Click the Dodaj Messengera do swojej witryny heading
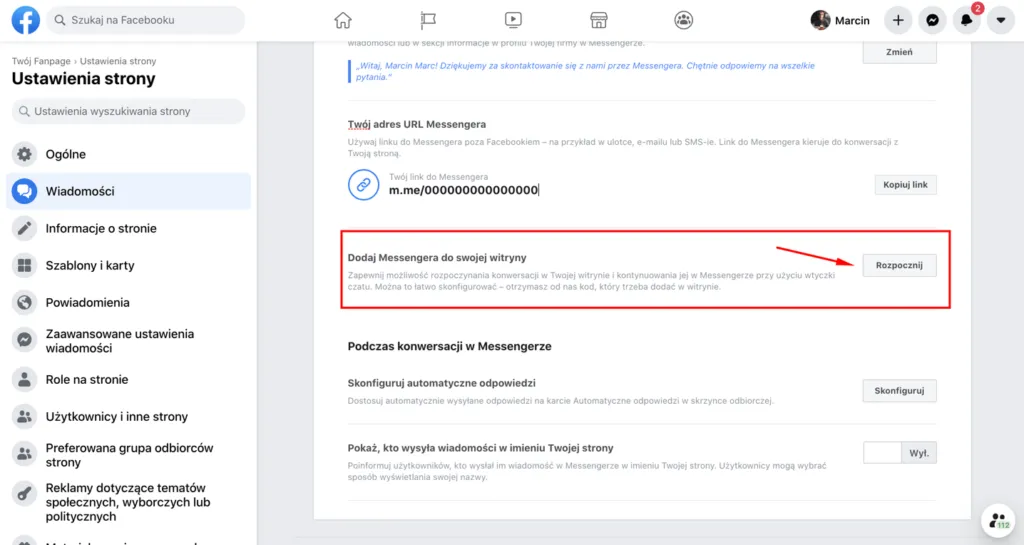The height and width of the screenshot is (545, 1024). [x=437, y=258]
